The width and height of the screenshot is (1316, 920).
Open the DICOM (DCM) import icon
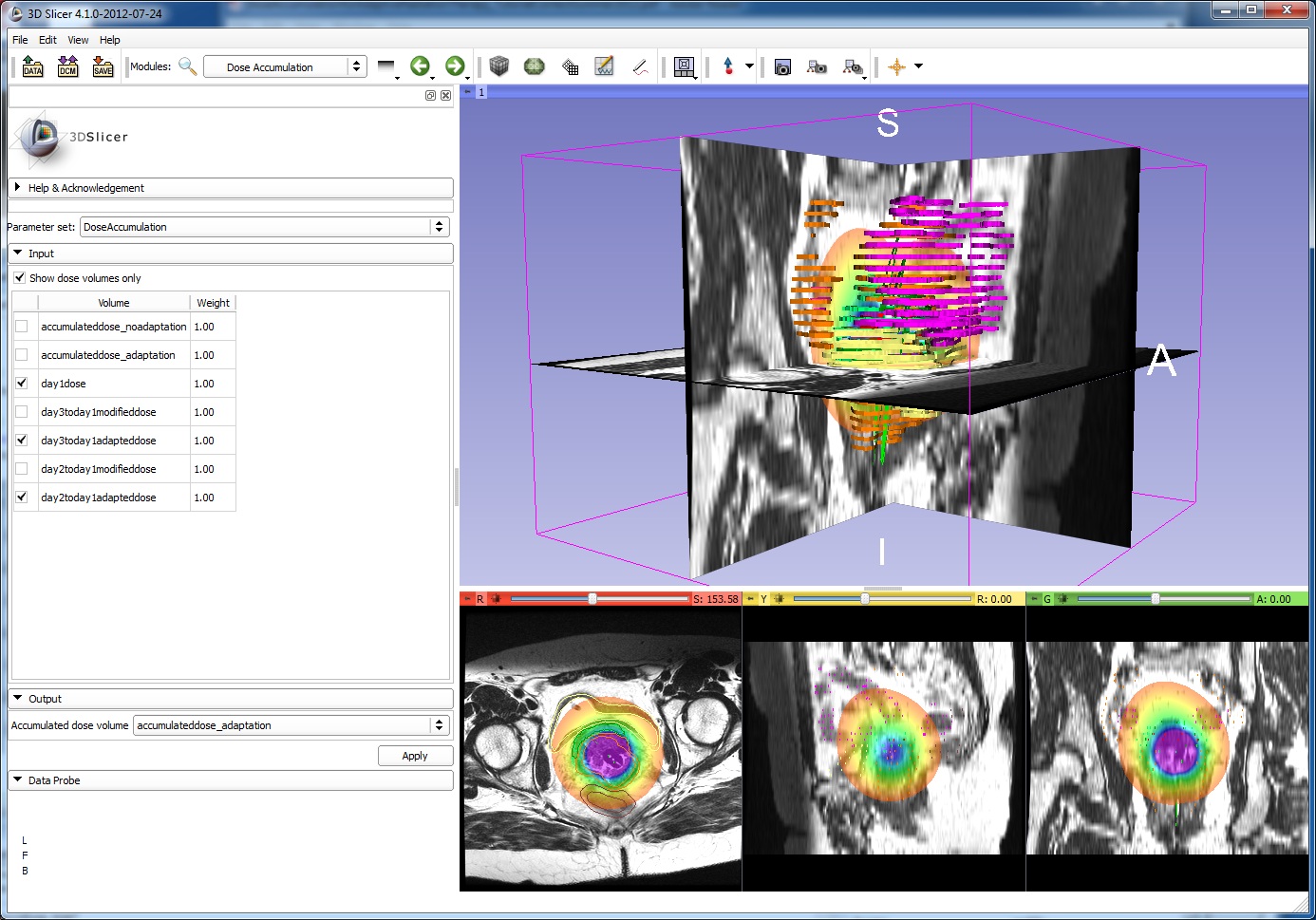tap(67, 66)
